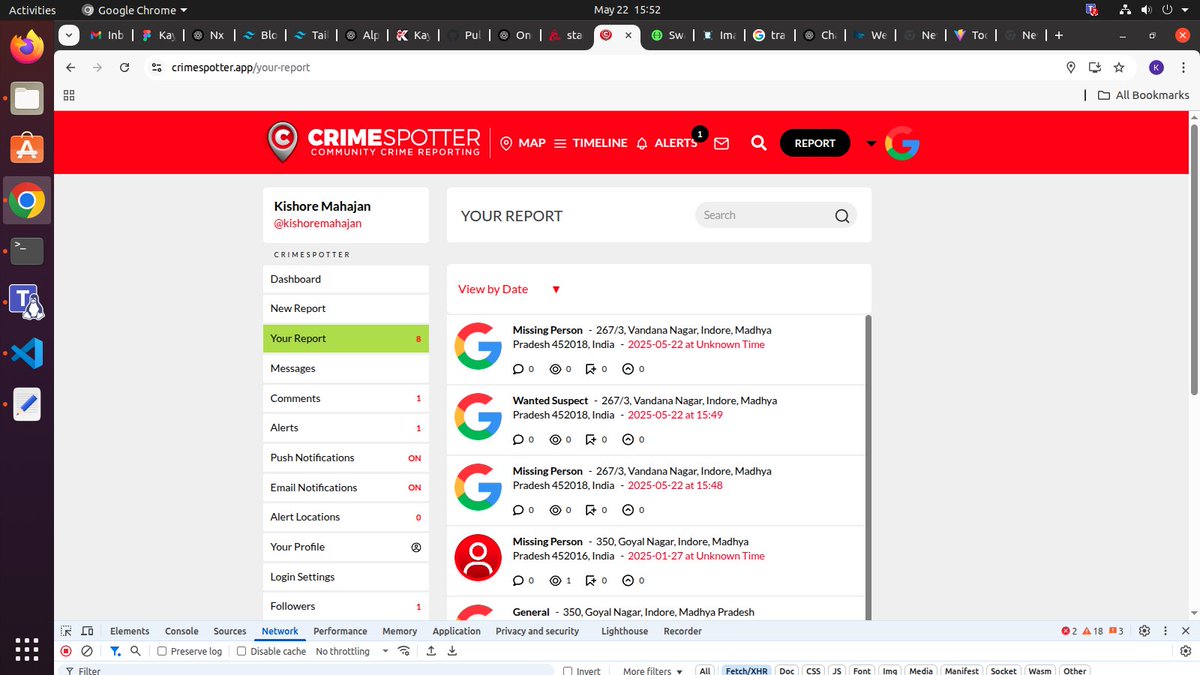Click upvote arrow icon on first Missing Person report
The height and width of the screenshot is (675, 1200).
pos(628,369)
